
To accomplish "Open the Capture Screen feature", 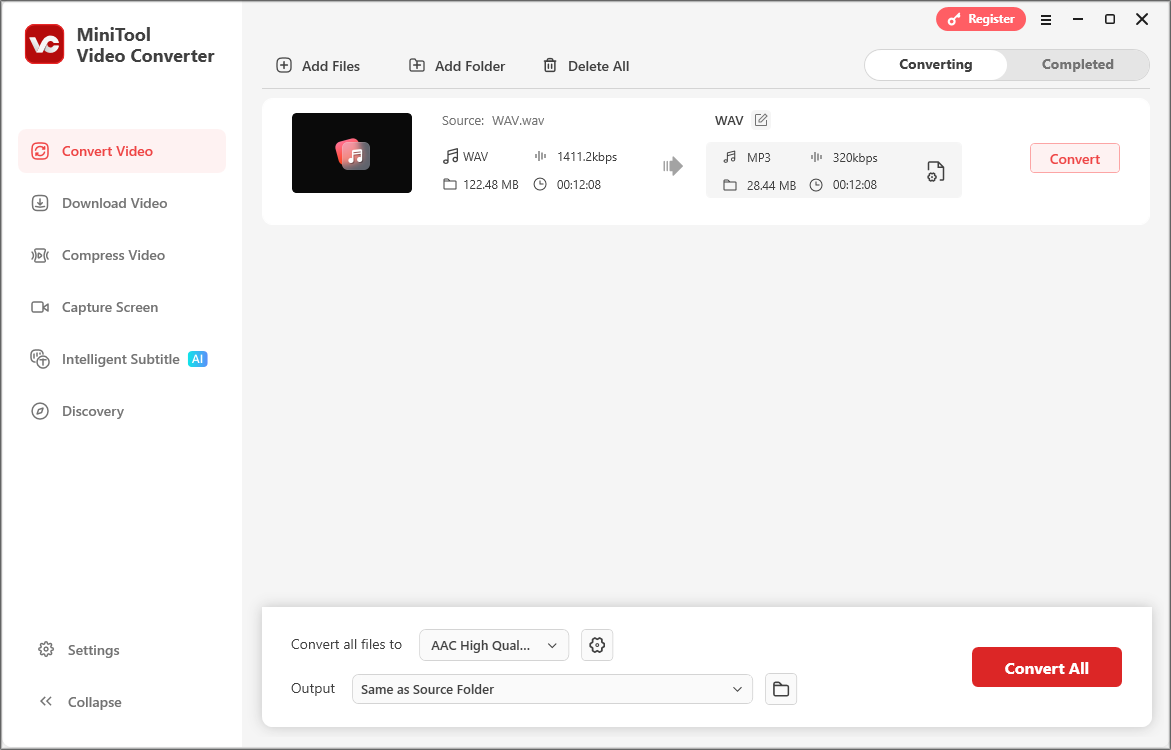I will [110, 307].
